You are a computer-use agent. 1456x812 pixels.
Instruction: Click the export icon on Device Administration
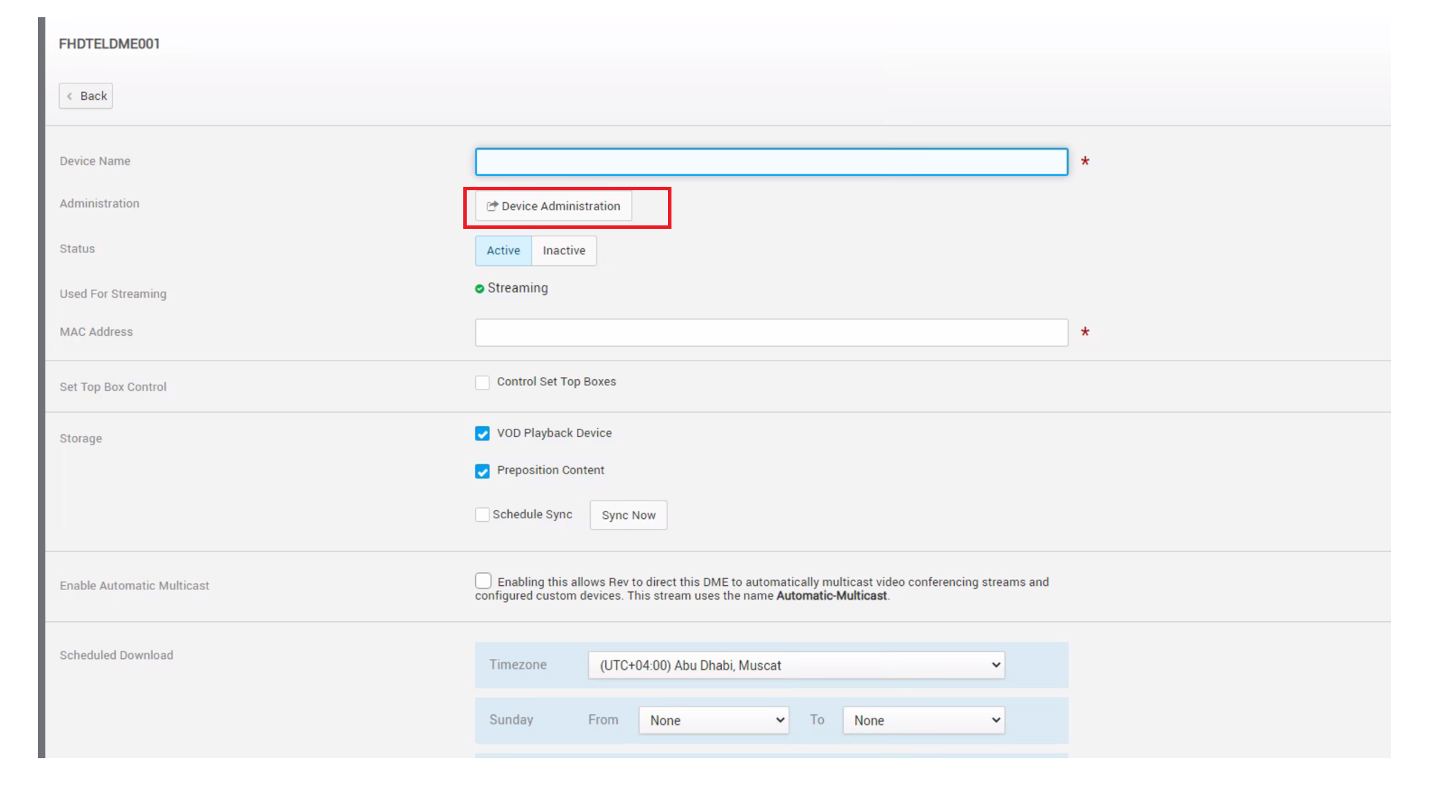(x=492, y=205)
